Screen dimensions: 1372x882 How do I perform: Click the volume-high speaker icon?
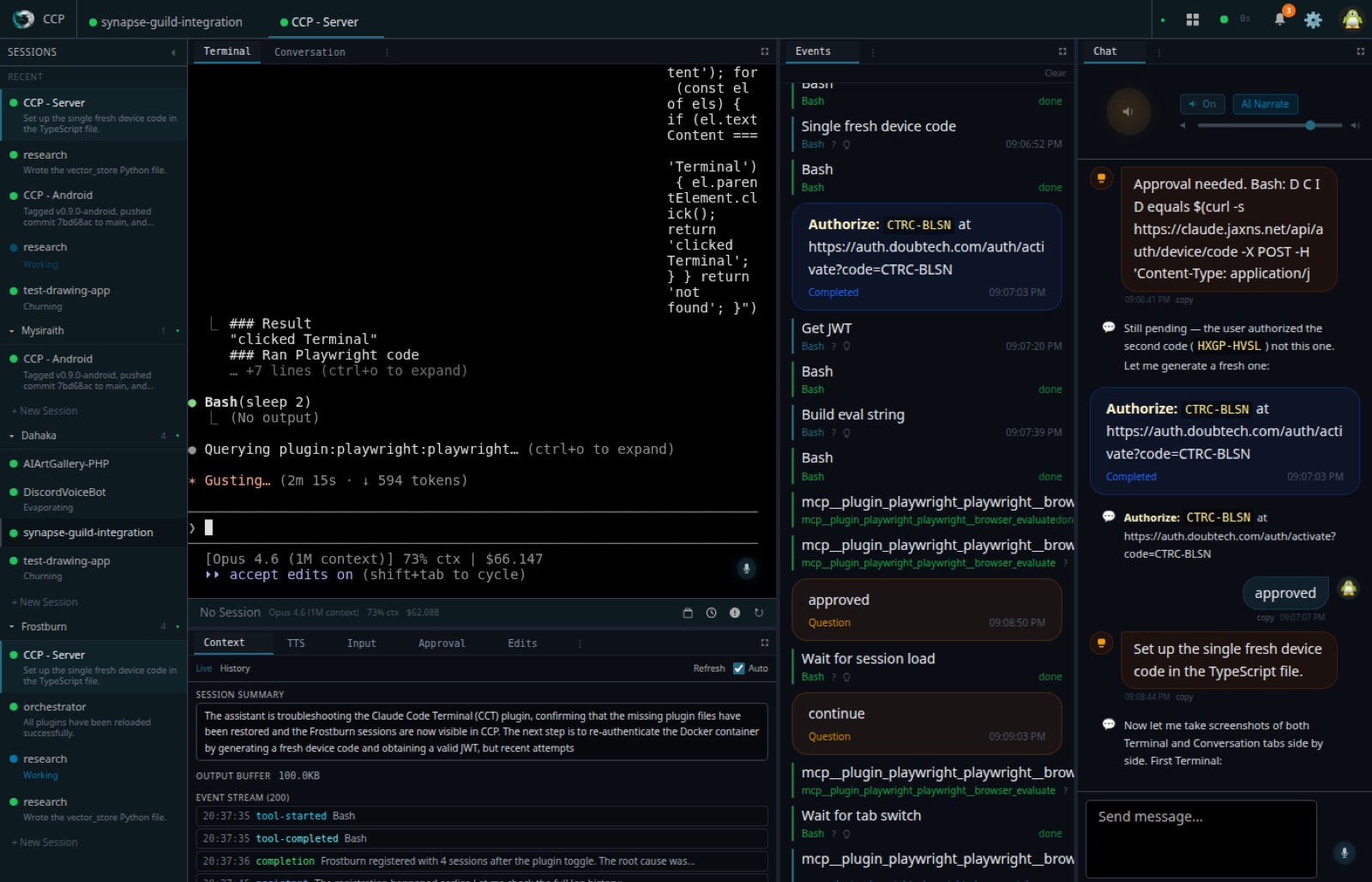tap(1355, 125)
